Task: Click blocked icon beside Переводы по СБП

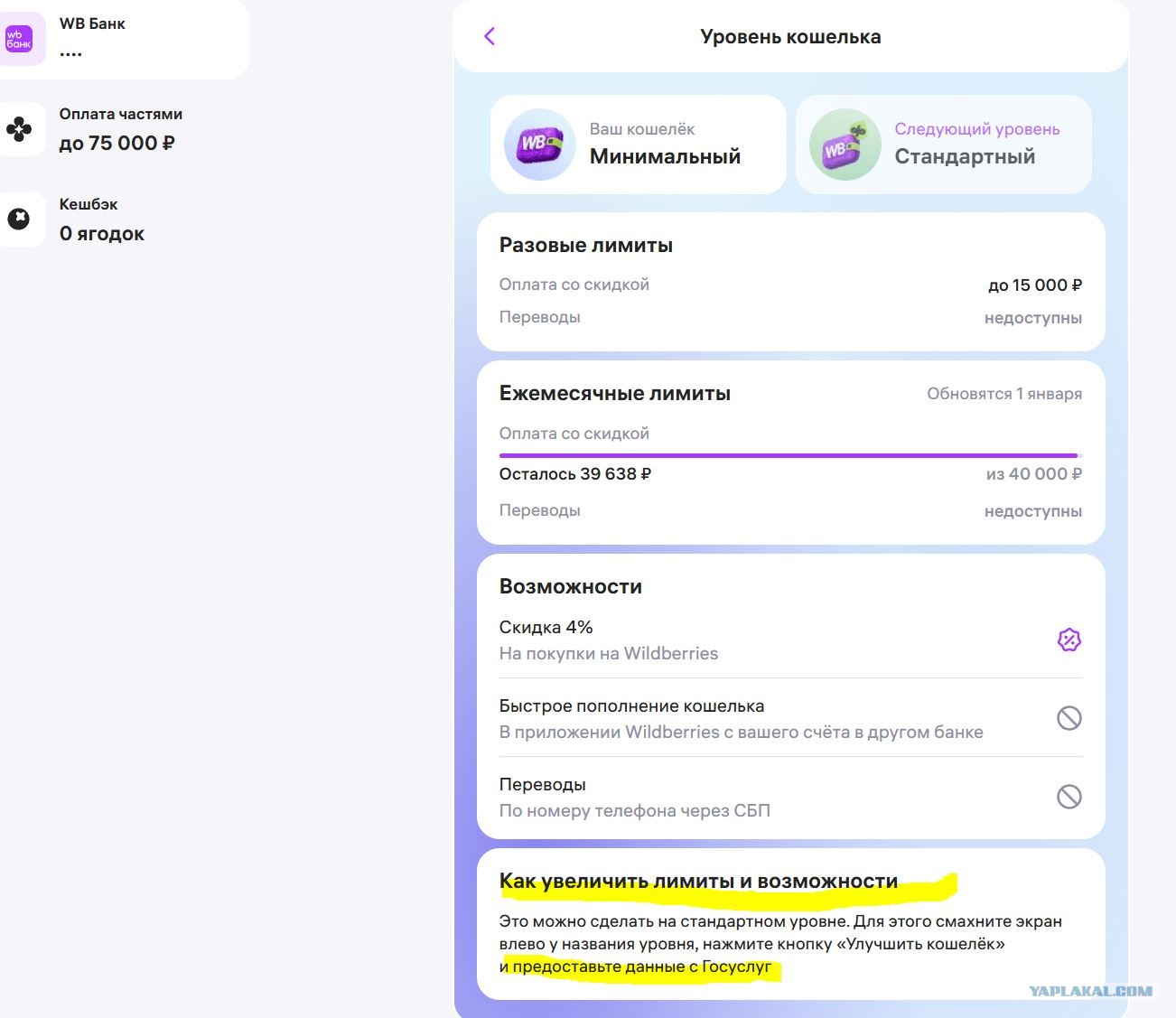Action: click(x=1069, y=797)
